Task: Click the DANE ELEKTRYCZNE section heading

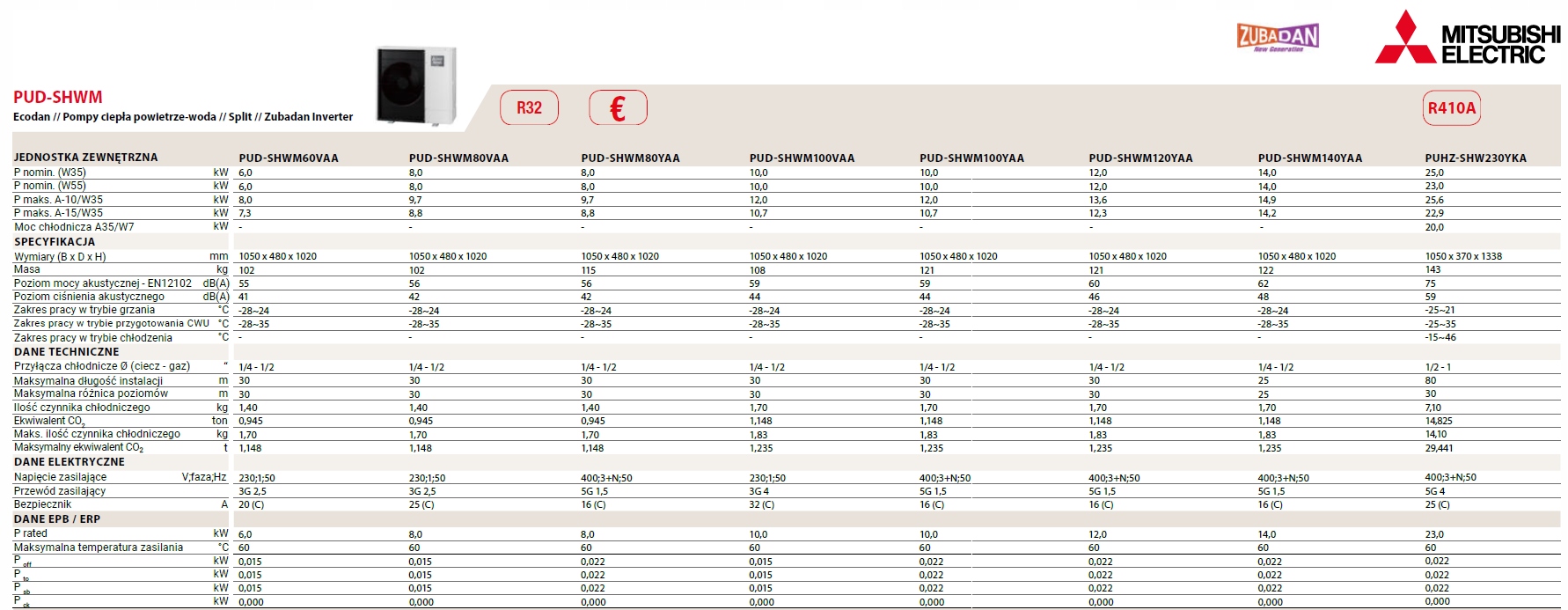Action: 69,462
